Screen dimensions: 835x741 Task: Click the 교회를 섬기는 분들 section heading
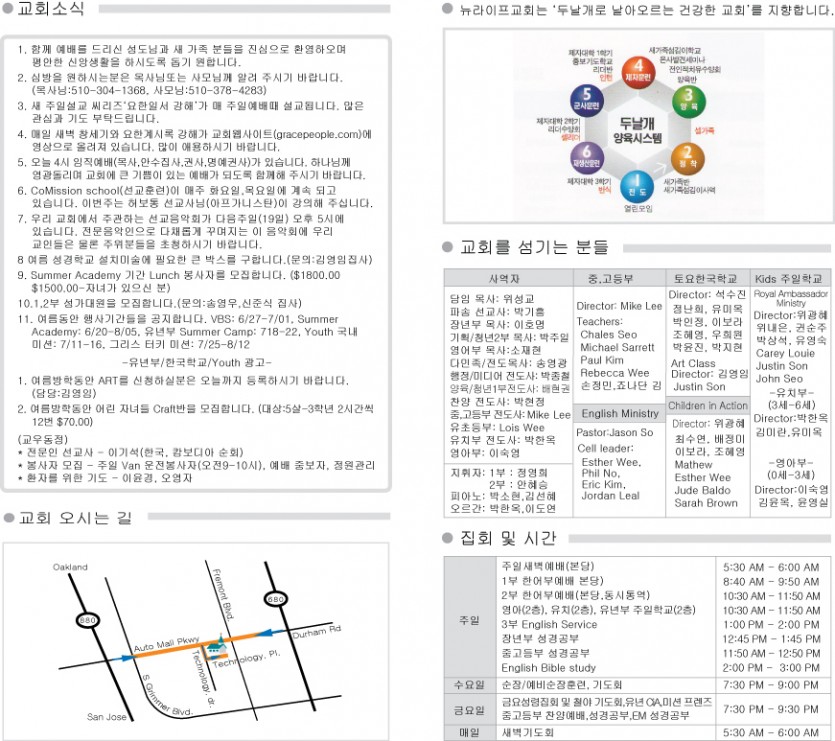click(534, 247)
